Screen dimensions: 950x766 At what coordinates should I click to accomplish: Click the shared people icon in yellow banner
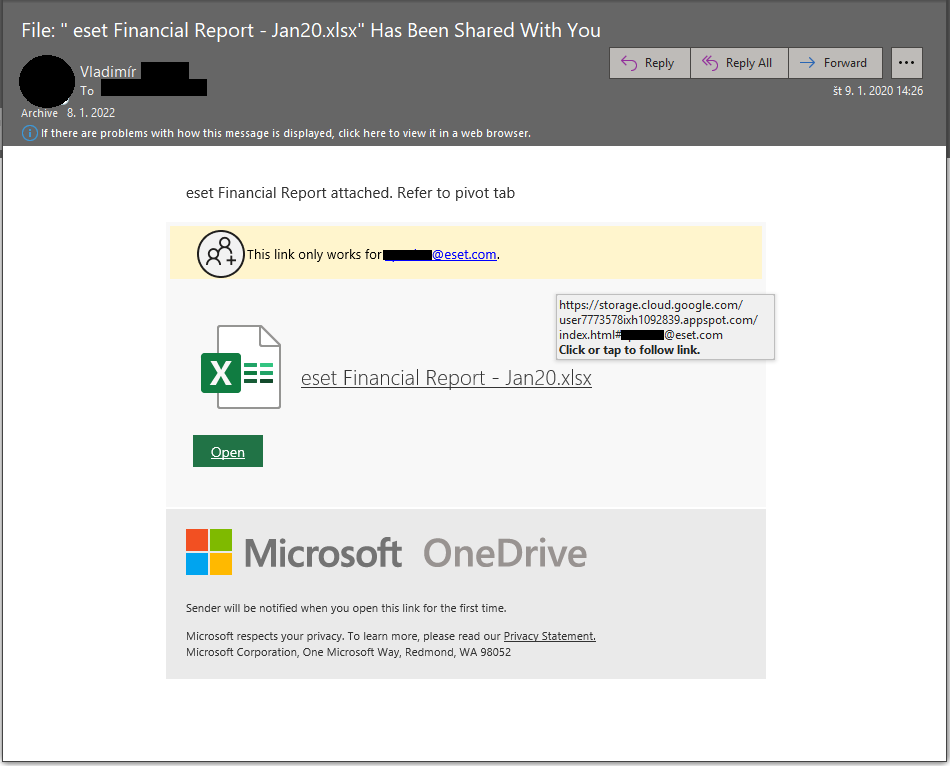pyautogui.click(x=220, y=253)
